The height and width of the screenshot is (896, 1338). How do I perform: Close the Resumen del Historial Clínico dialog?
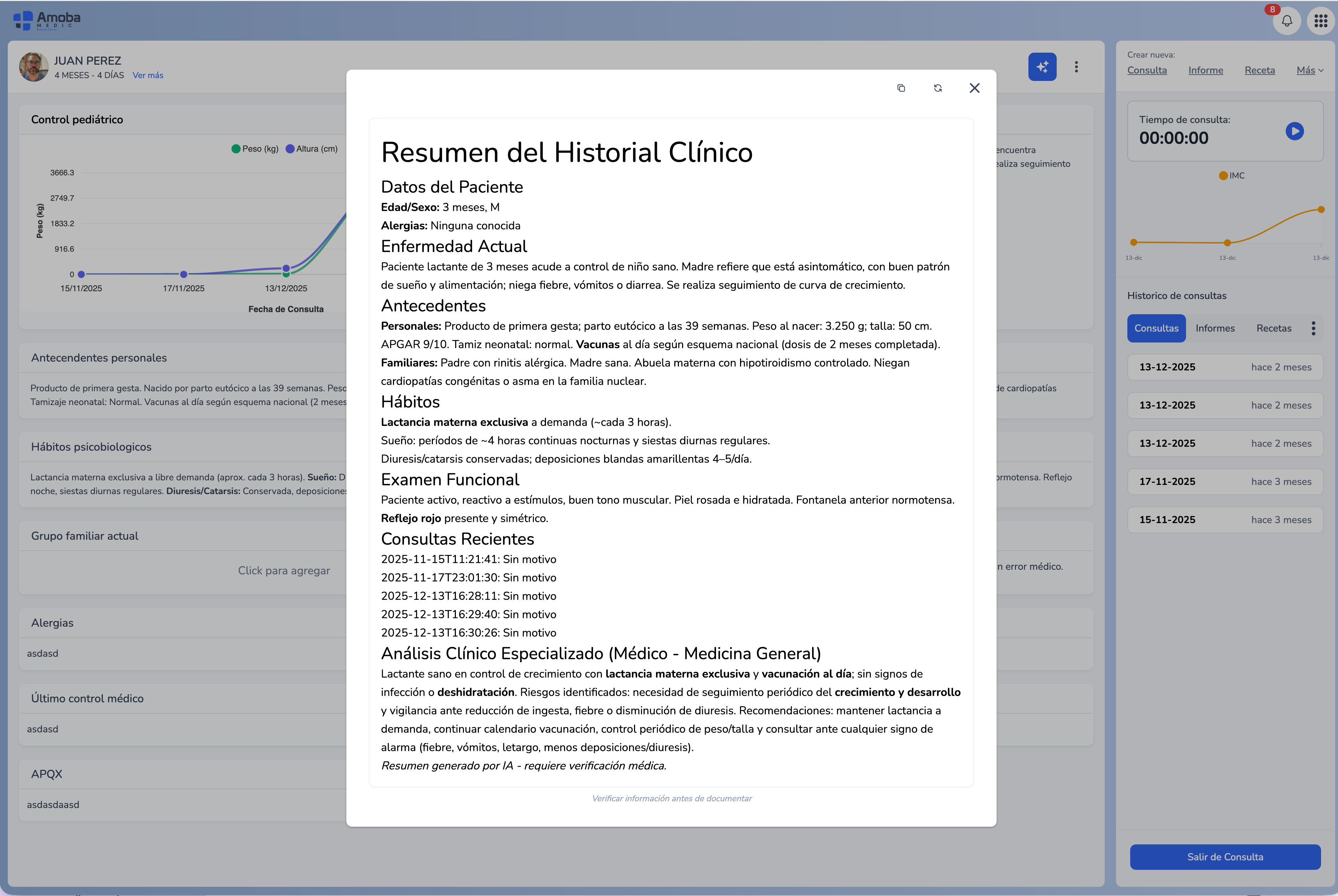[974, 88]
